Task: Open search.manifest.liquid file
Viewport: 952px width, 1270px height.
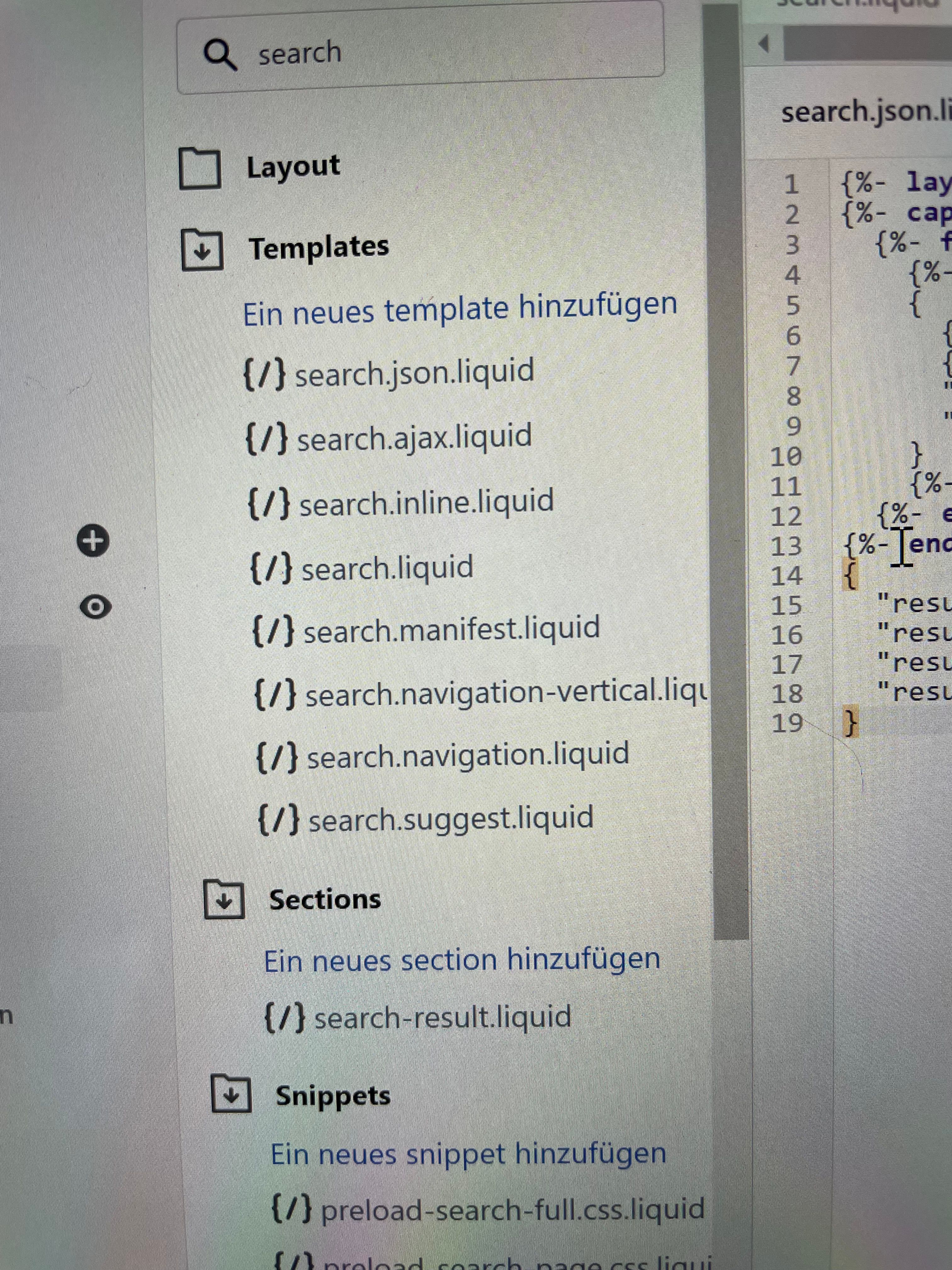Action: [452, 630]
